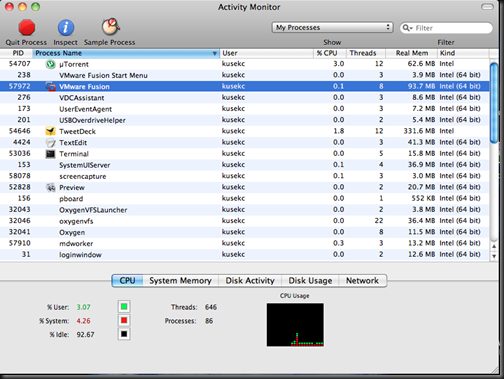
Task: Click the CPU Usage graph
Action: (x=295, y=325)
